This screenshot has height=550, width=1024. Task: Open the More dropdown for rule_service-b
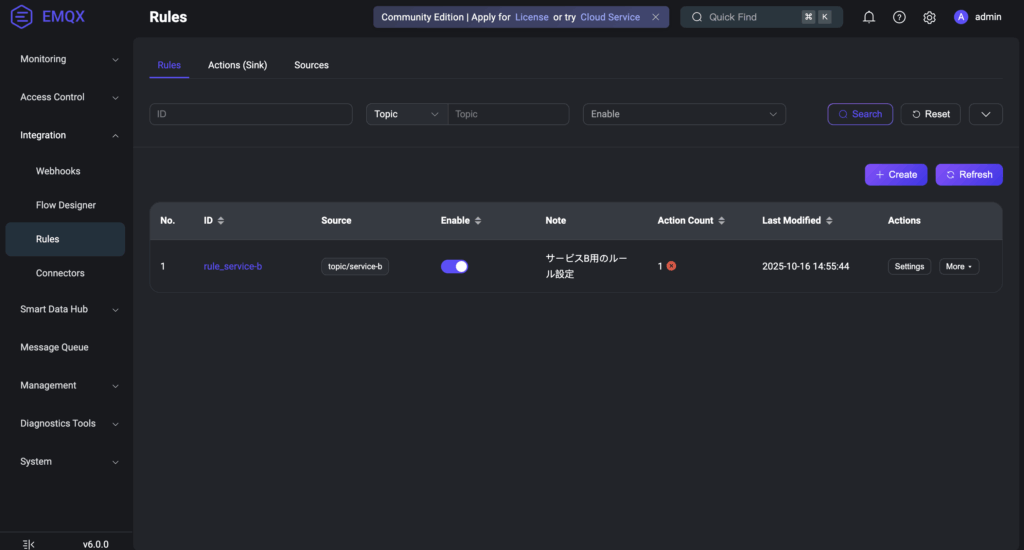pyautogui.click(x=958, y=266)
